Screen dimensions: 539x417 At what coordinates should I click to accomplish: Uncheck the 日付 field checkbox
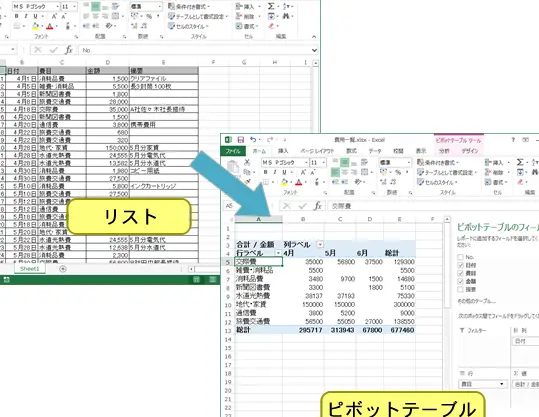461,265
